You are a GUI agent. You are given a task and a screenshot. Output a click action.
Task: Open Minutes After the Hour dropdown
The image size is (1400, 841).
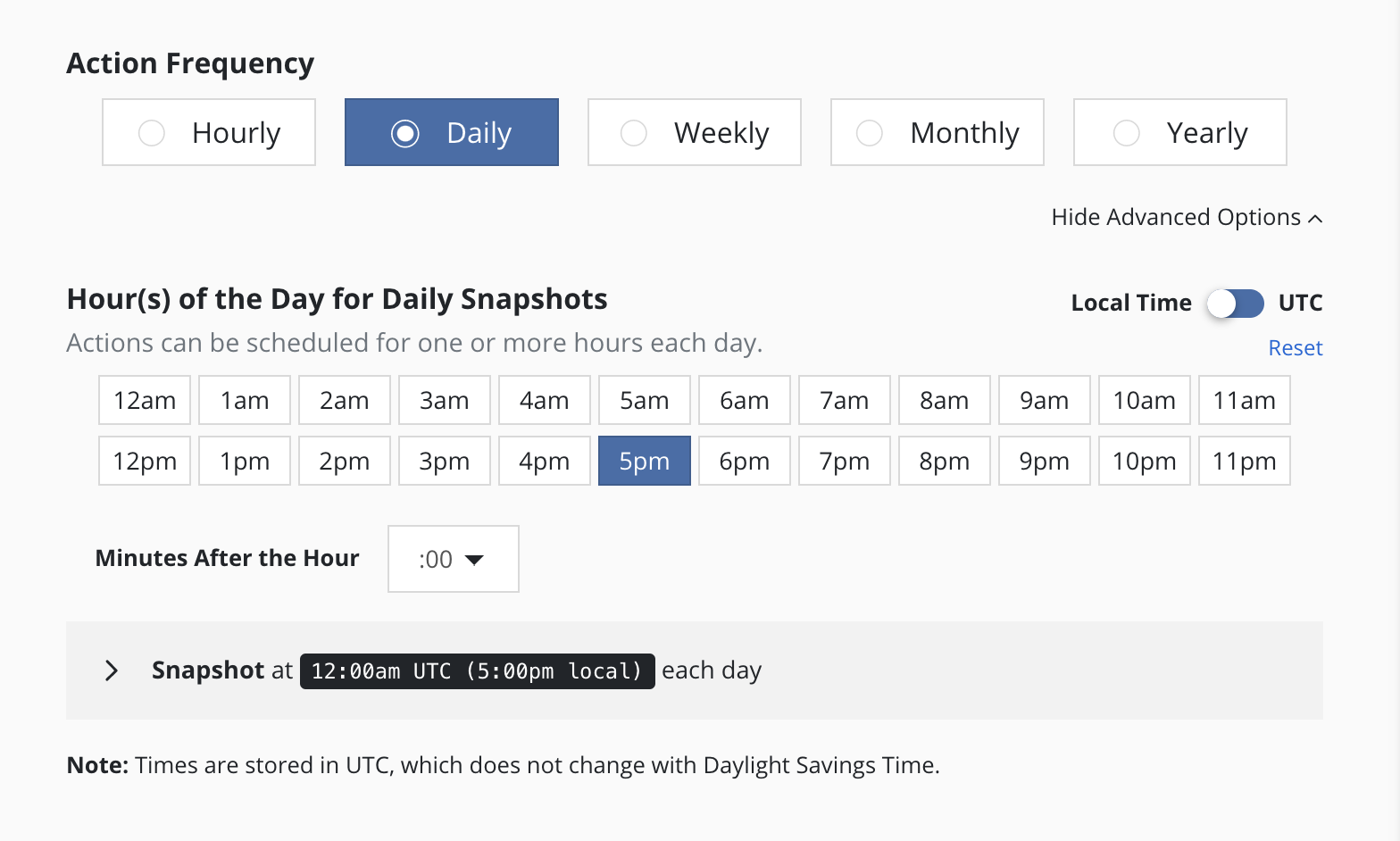coord(453,559)
